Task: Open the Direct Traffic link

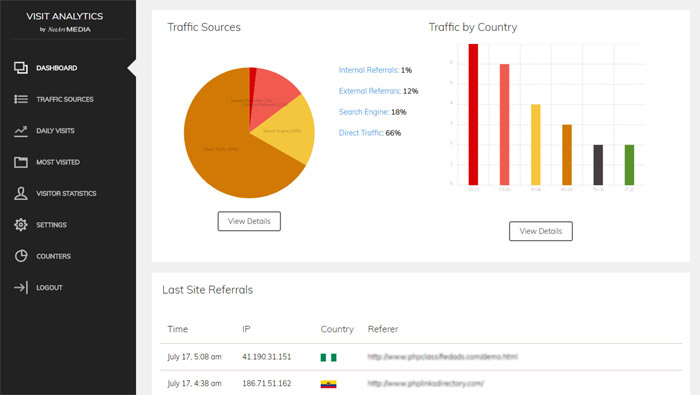Action: coord(361,133)
